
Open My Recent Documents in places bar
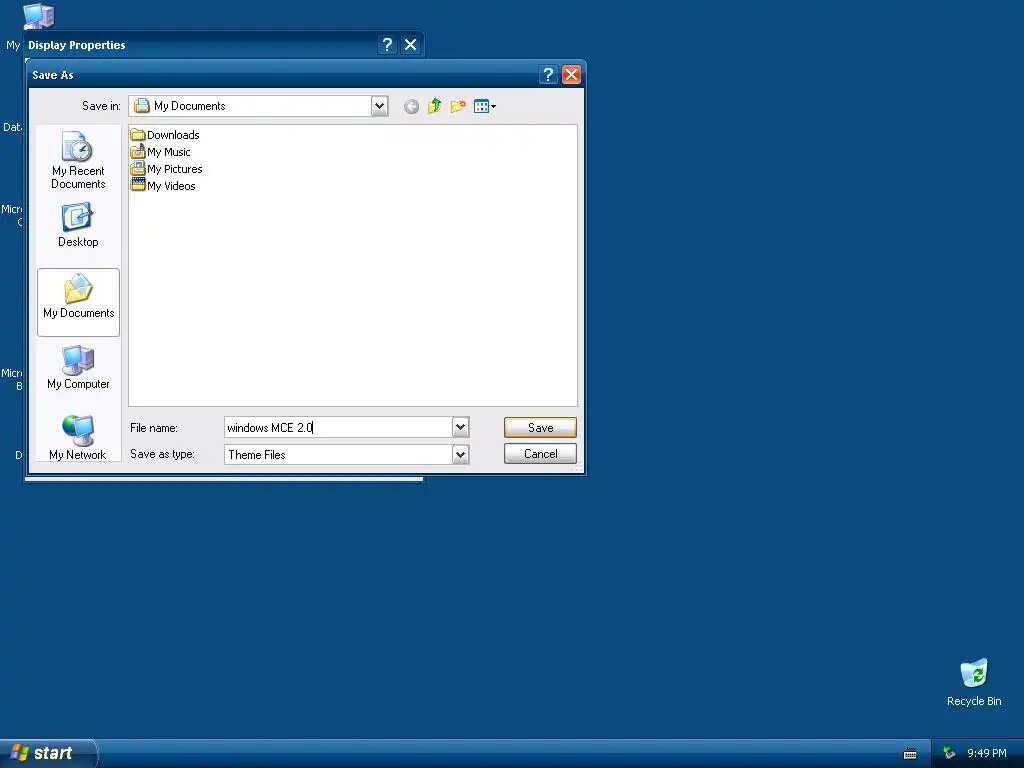pyautogui.click(x=78, y=160)
